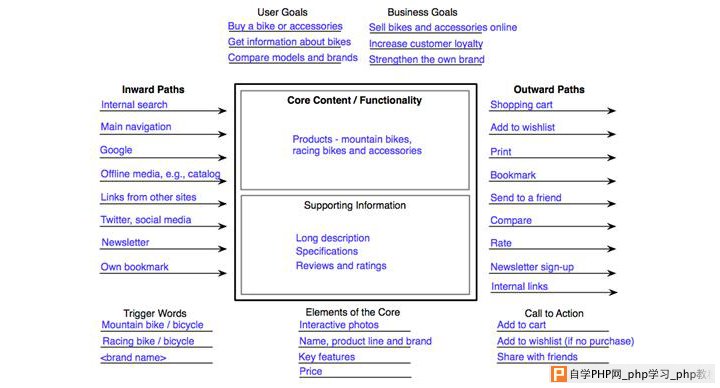The height and width of the screenshot is (388, 720).
Task: Click the orange P logo in watermark
Action: [558, 374]
